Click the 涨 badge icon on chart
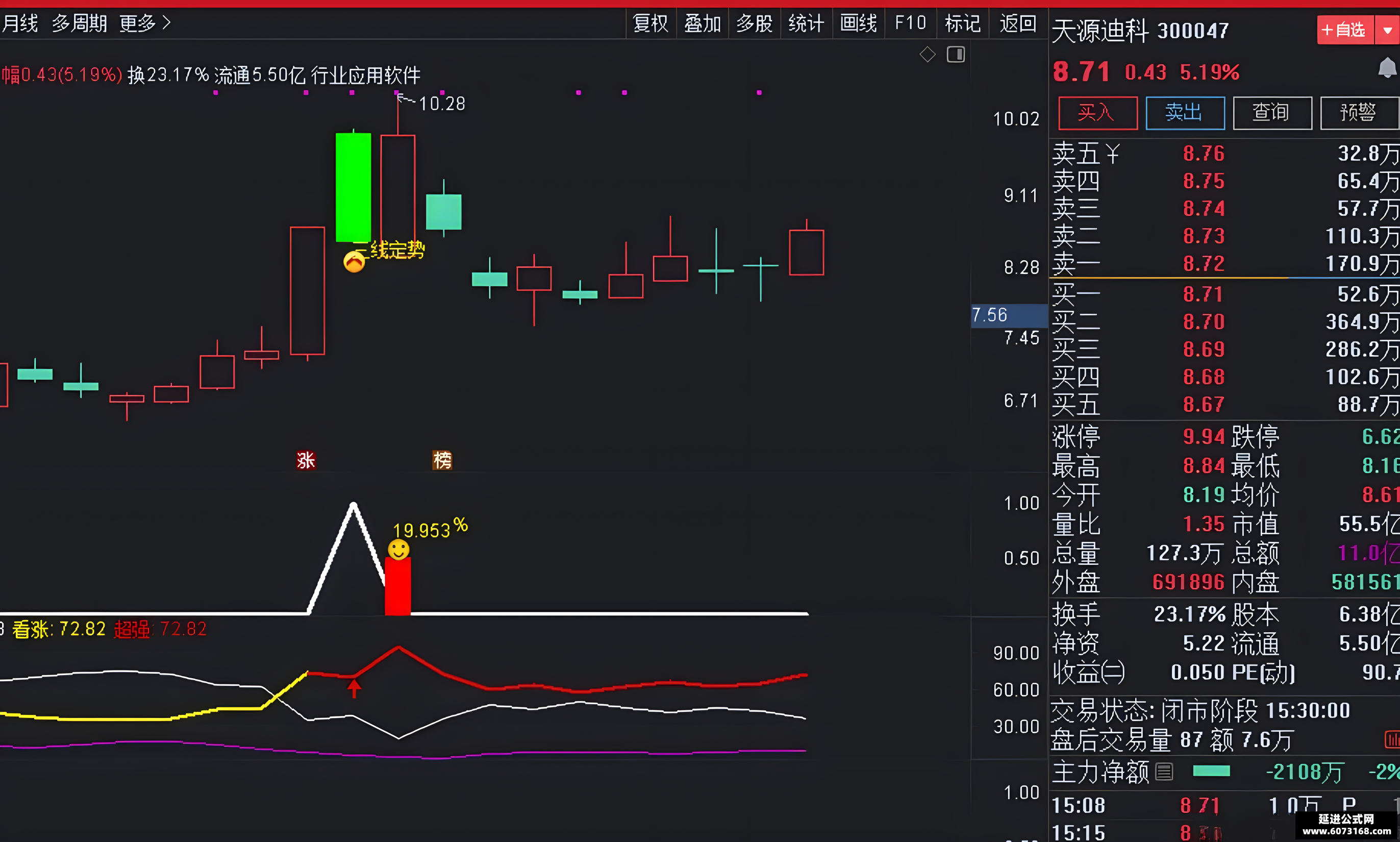The width and height of the screenshot is (1400, 842). [306, 460]
